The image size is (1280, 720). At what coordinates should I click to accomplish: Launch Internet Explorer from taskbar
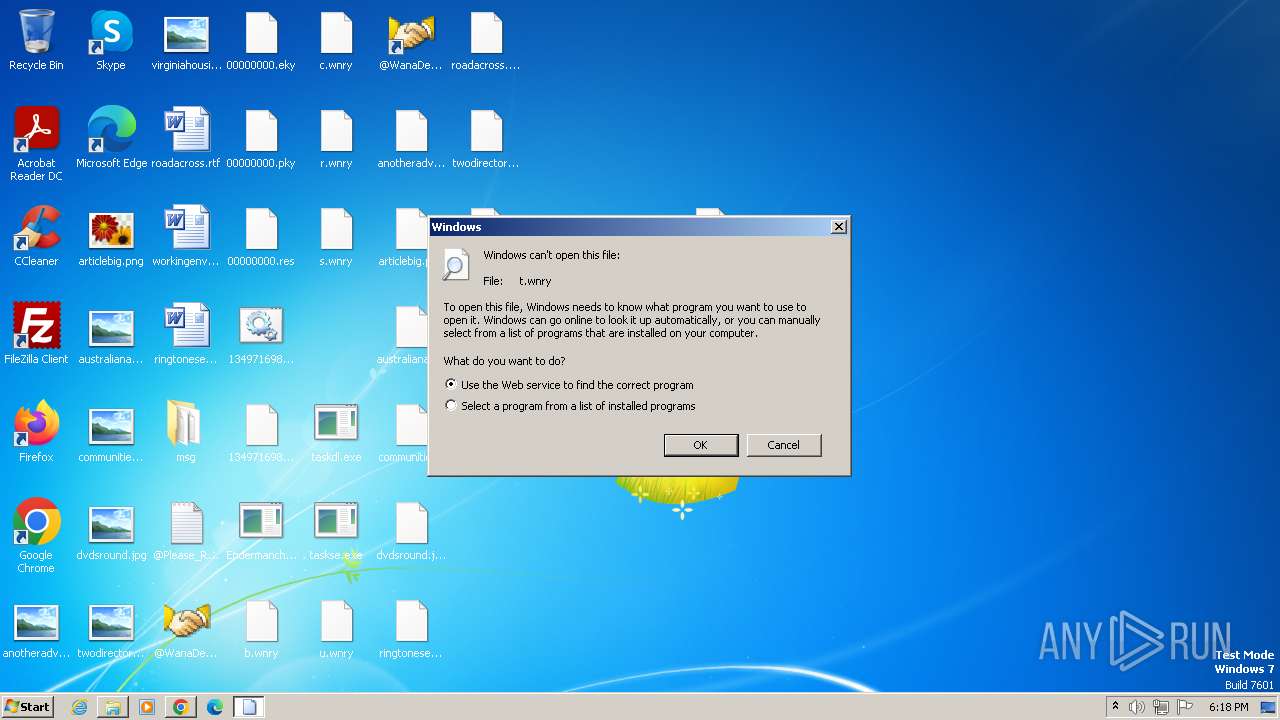coord(79,707)
